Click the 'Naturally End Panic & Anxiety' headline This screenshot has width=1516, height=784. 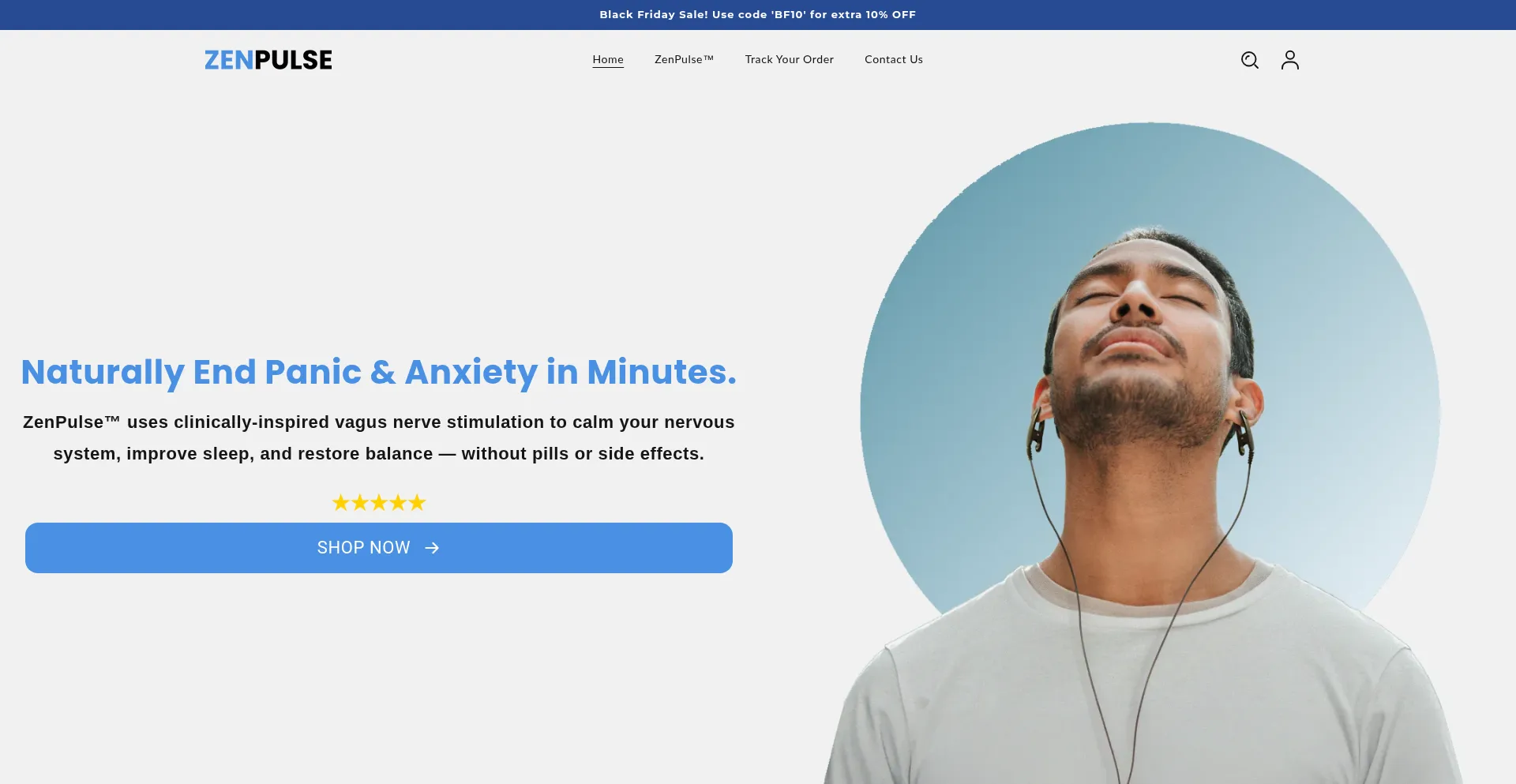tap(378, 372)
